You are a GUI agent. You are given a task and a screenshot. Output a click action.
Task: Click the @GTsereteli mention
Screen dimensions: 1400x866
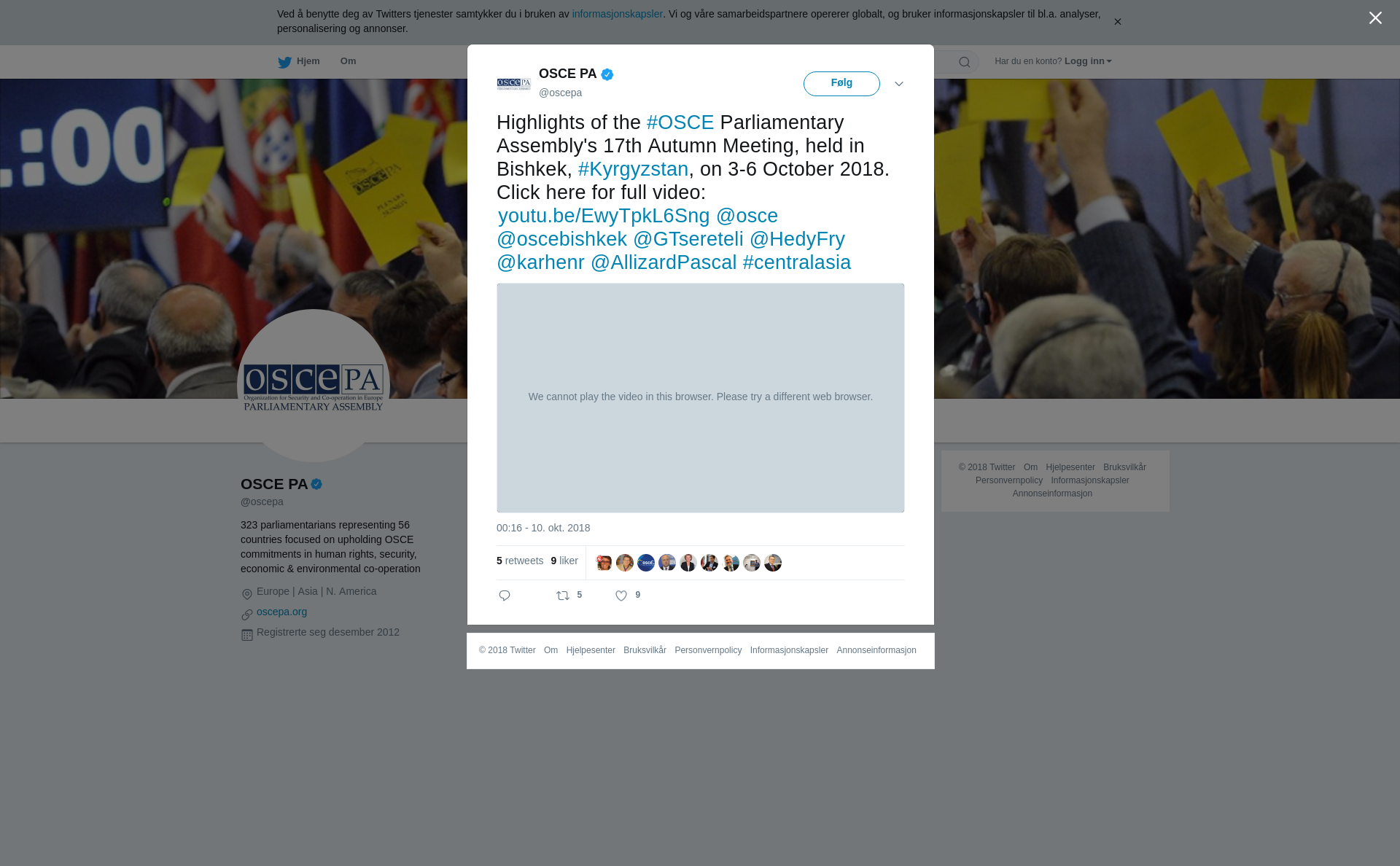(688, 239)
